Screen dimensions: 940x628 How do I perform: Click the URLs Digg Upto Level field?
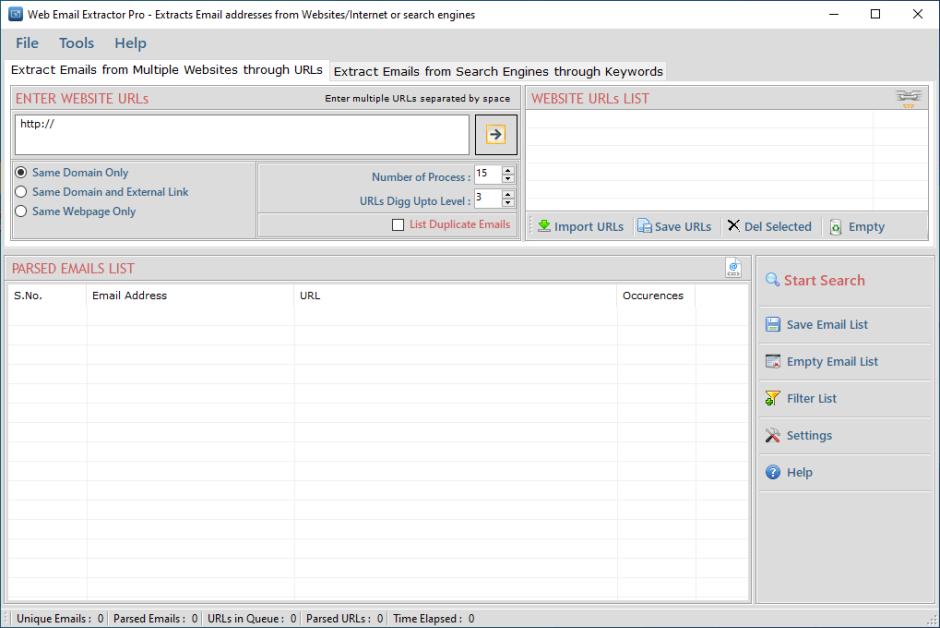488,198
